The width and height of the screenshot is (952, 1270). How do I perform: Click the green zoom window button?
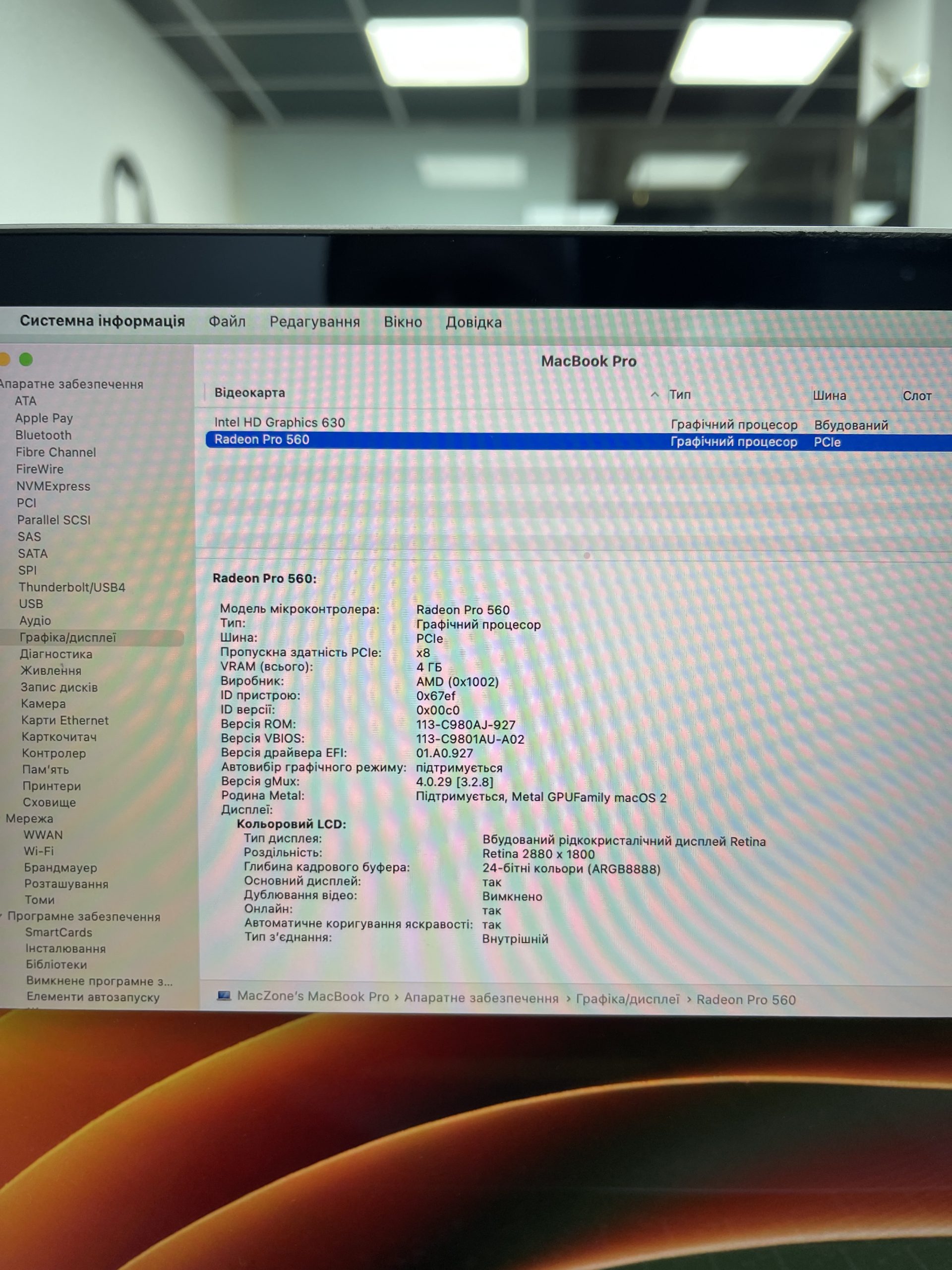pos(26,359)
